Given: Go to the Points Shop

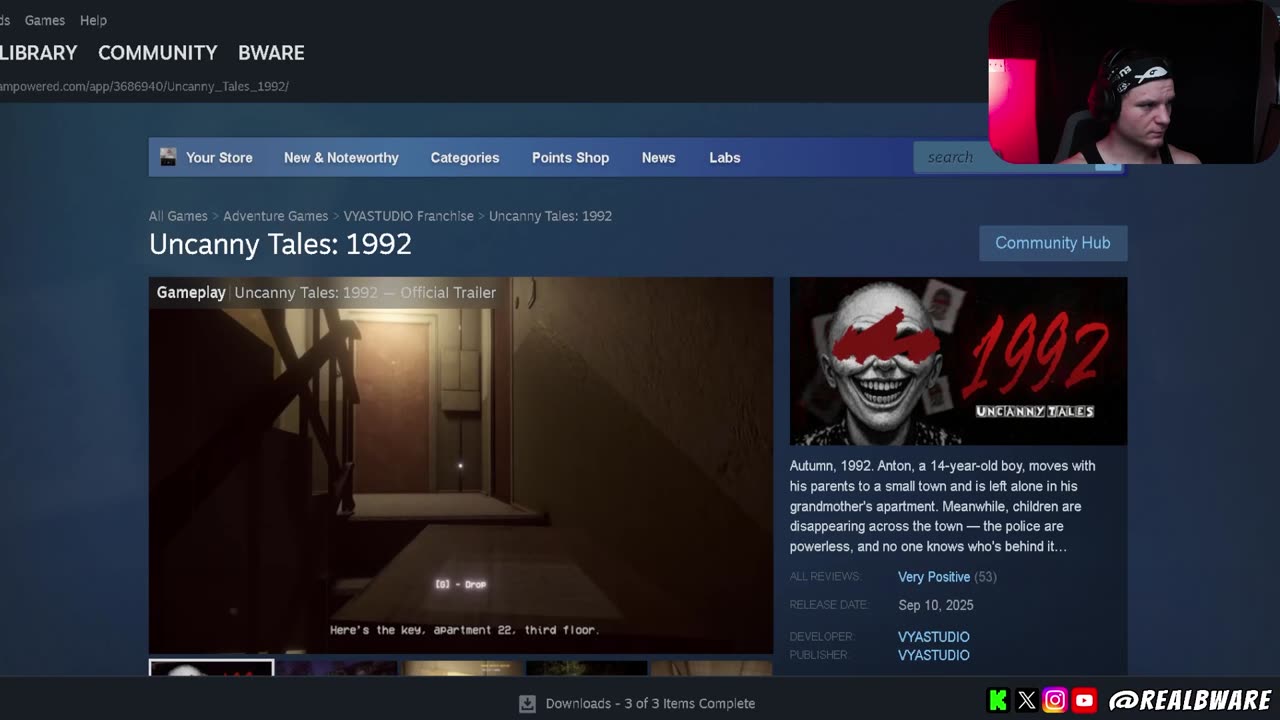Looking at the screenshot, I should tap(570, 158).
